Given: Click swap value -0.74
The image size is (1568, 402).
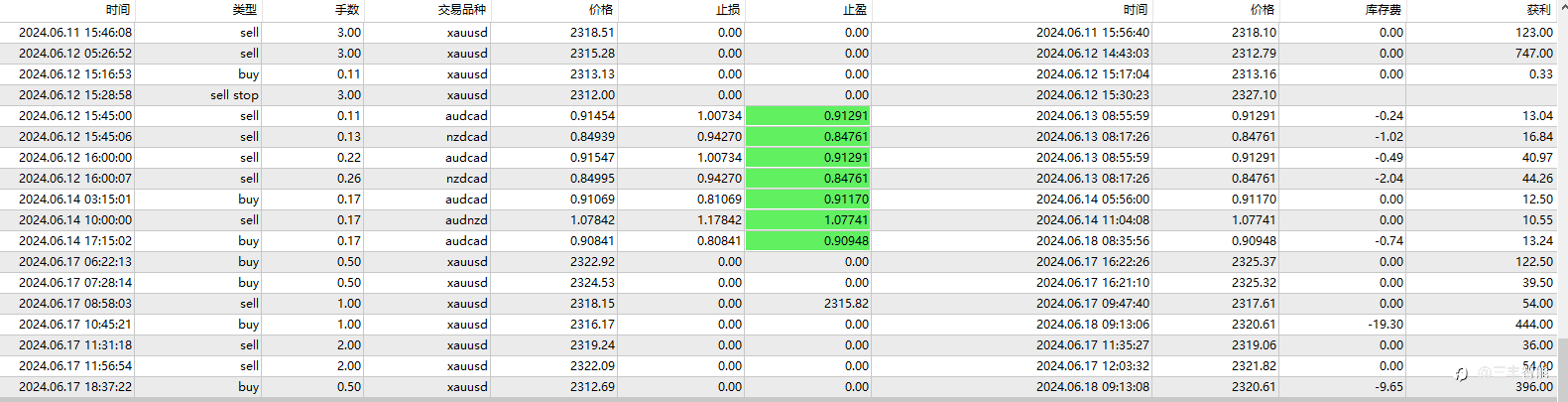Looking at the screenshot, I should tap(1388, 240).
